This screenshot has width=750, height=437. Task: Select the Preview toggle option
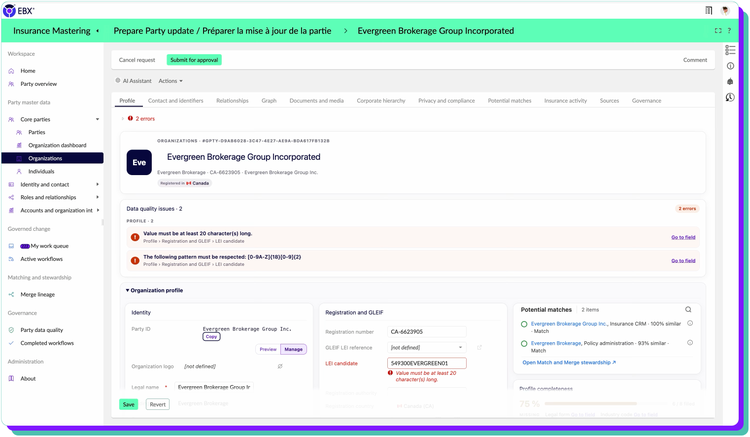point(268,350)
